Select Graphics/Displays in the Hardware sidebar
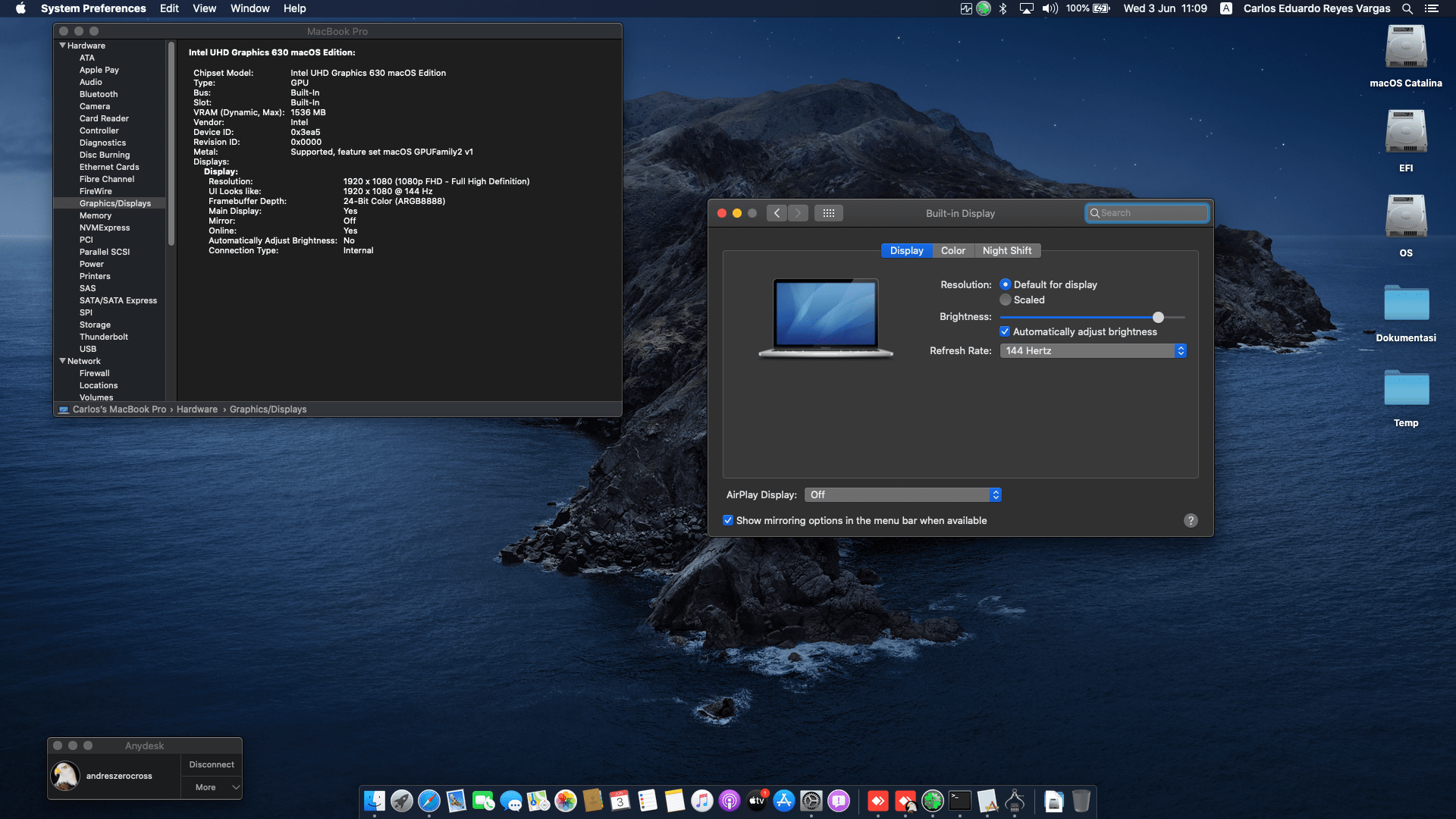The width and height of the screenshot is (1456, 819). coord(115,203)
